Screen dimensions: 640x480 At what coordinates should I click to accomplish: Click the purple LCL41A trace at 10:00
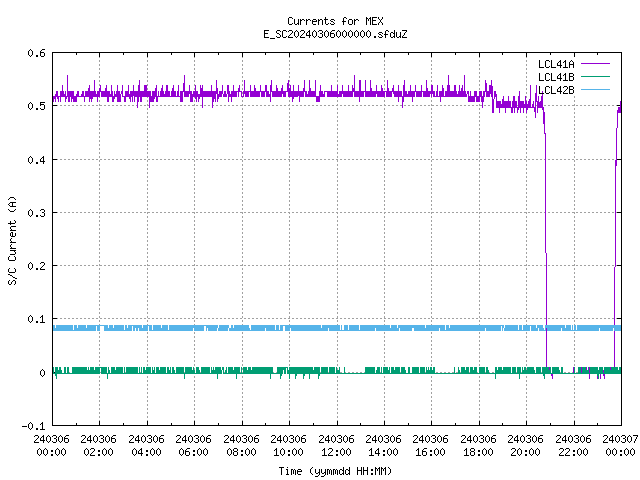coord(290,93)
